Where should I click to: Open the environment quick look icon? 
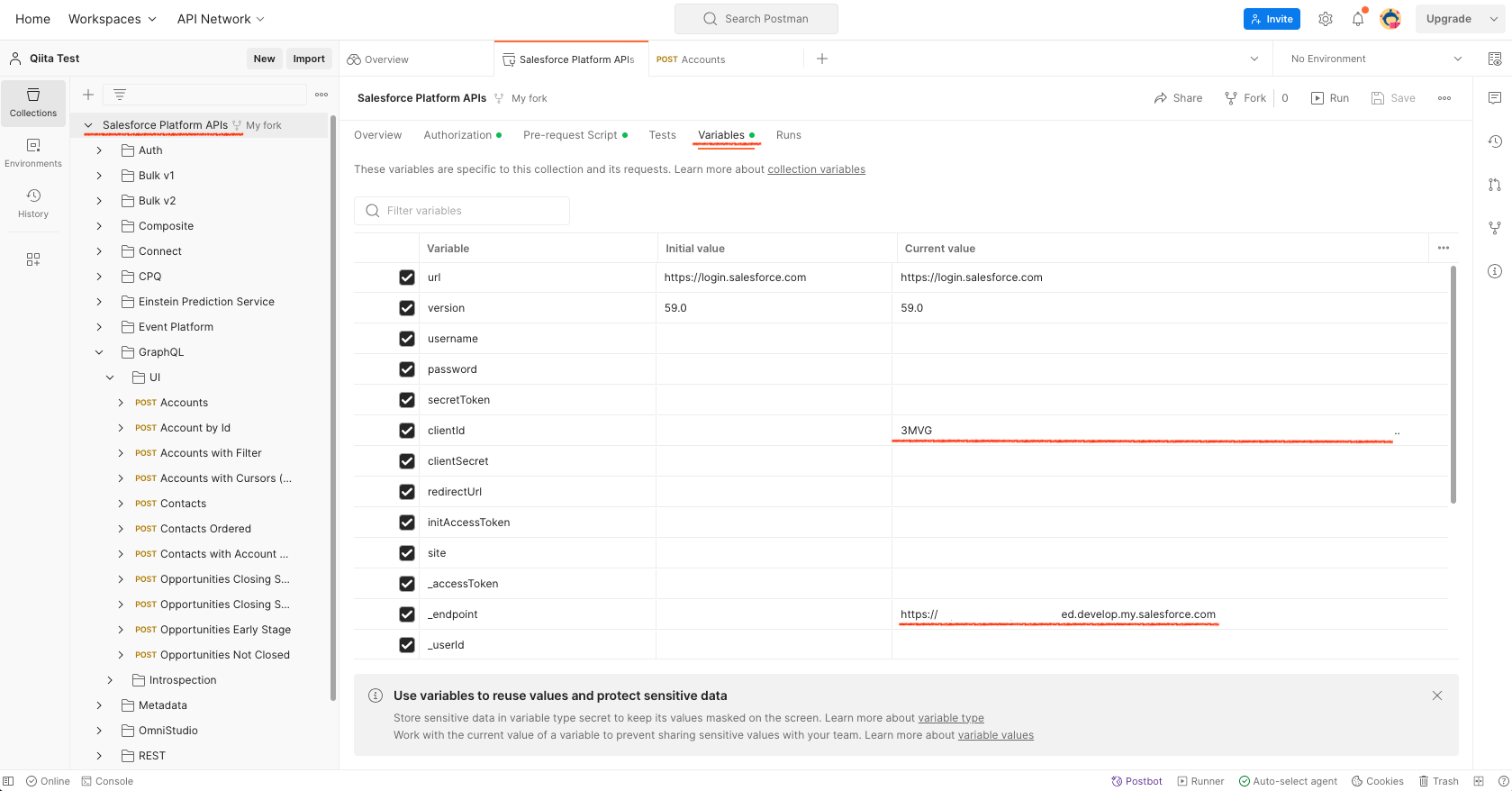1495,59
